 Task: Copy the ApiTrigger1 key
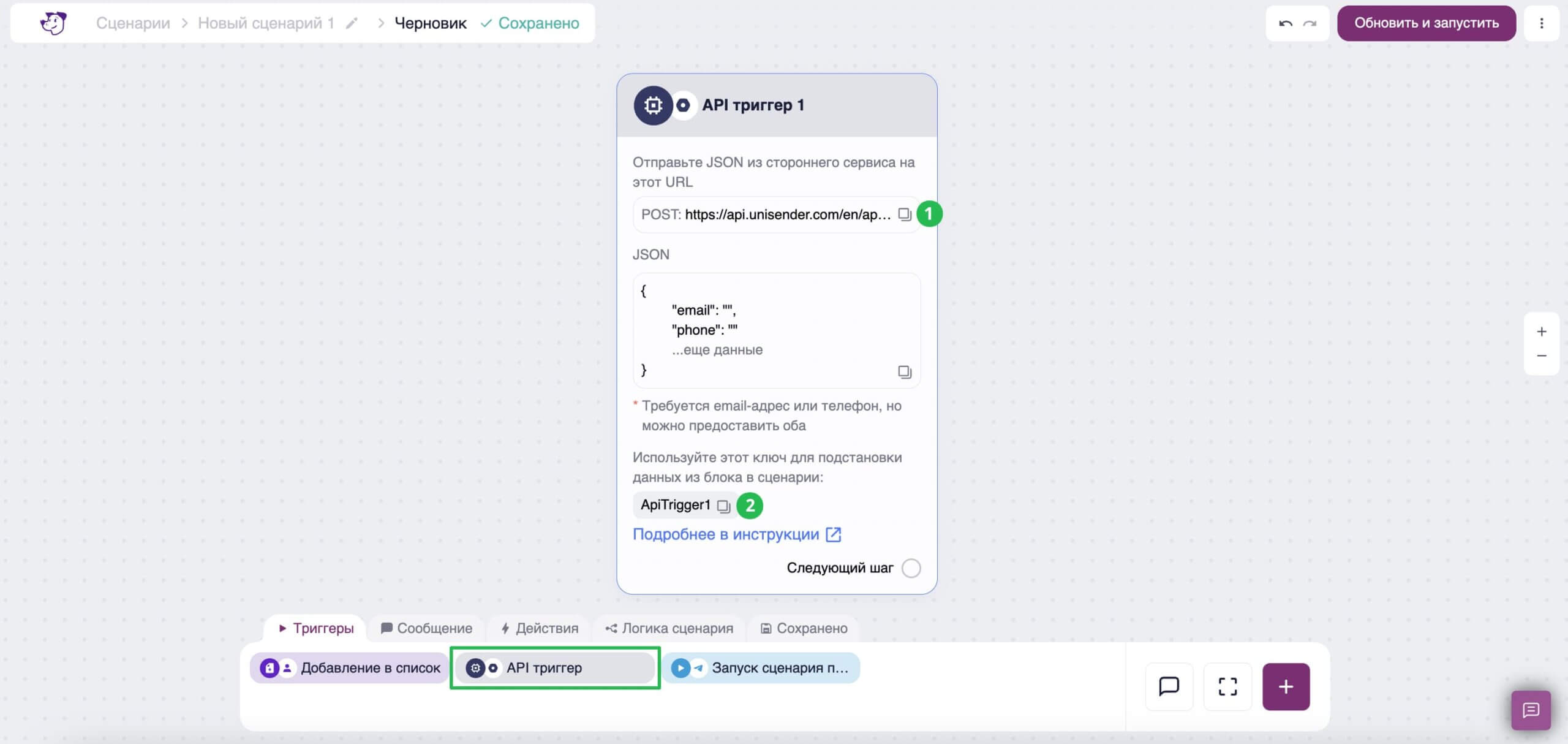tap(723, 506)
